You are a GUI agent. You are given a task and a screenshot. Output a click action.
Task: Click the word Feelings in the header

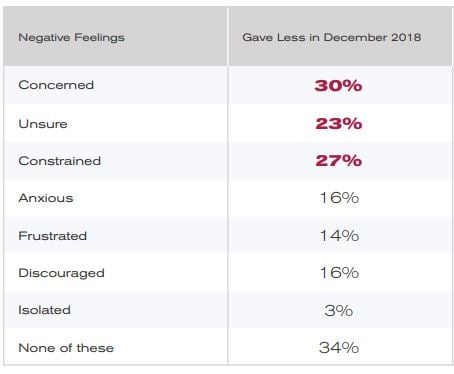tap(100, 38)
